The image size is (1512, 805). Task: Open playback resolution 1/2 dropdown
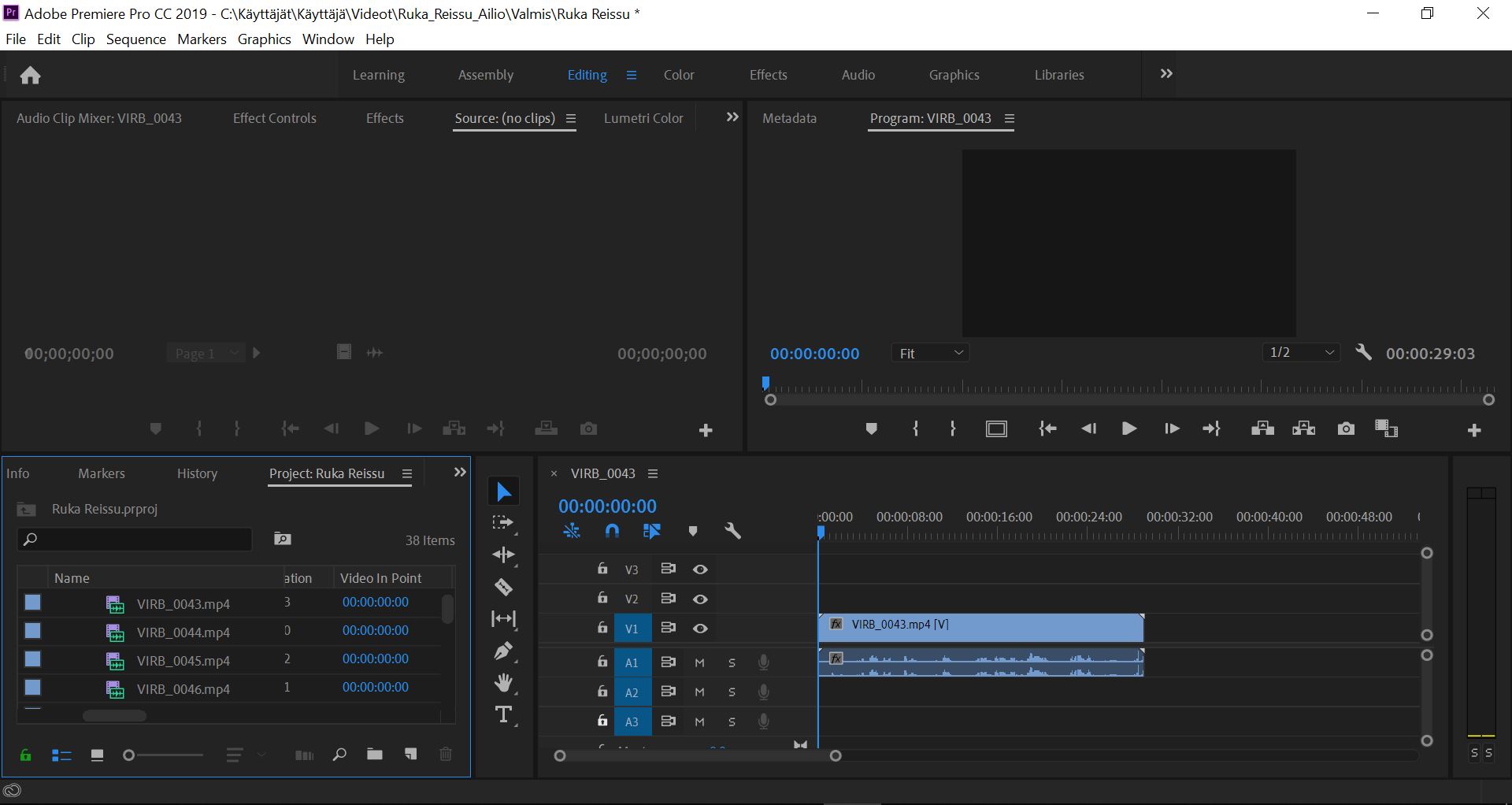1300,352
